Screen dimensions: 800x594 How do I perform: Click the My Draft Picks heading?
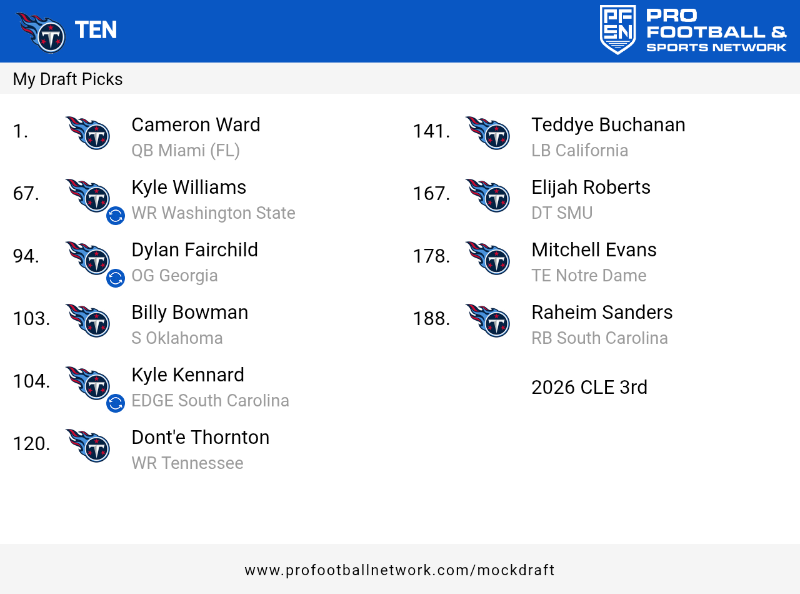pos(68,79)
